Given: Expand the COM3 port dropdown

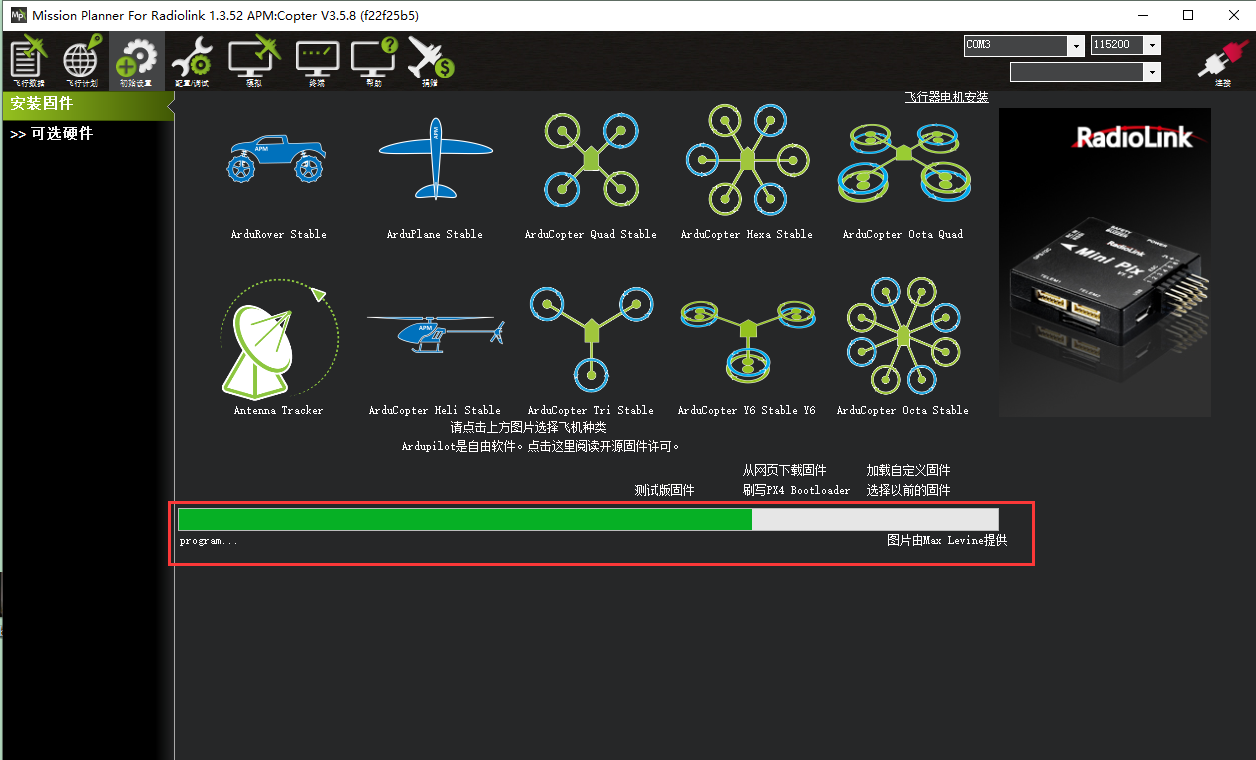Looking at the screenshot, I should tap(1076, 46).
